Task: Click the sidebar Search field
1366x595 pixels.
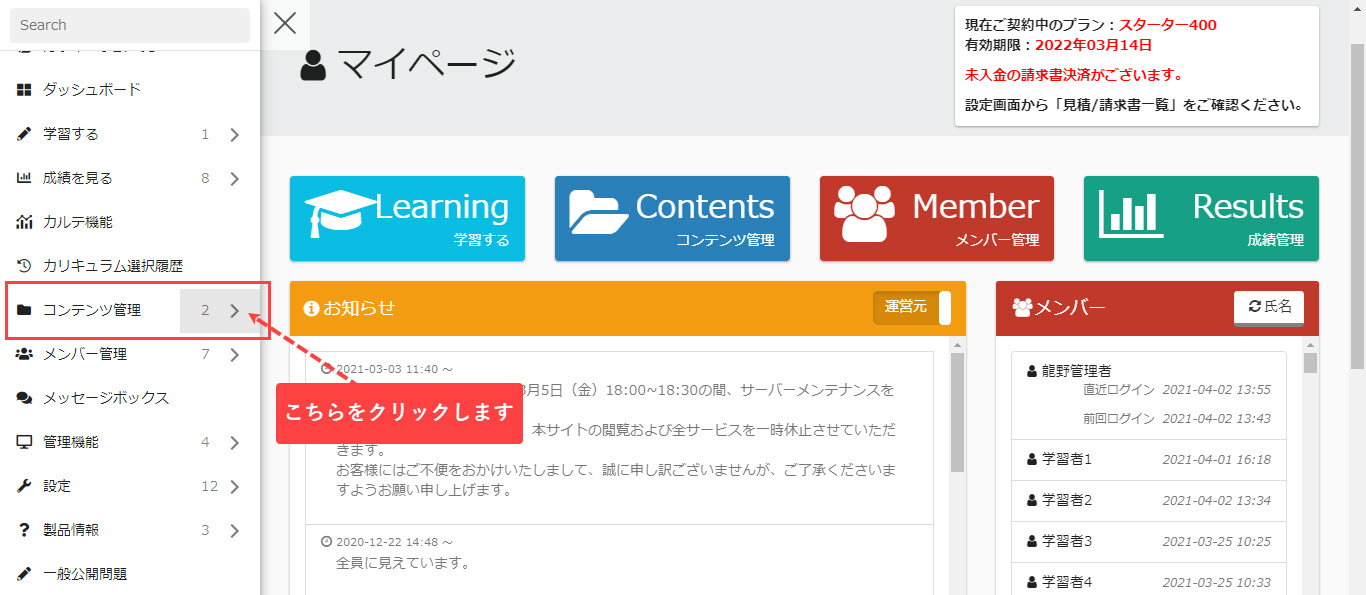Action: [x=129, y=25]
